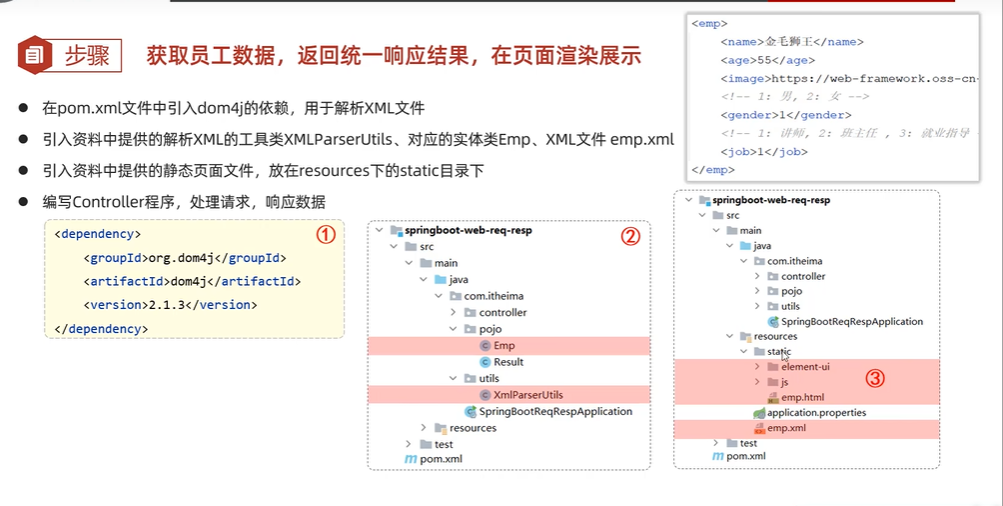Click the XML job line
This screenshot has width=1003, height=506.
tap(764, 152)
